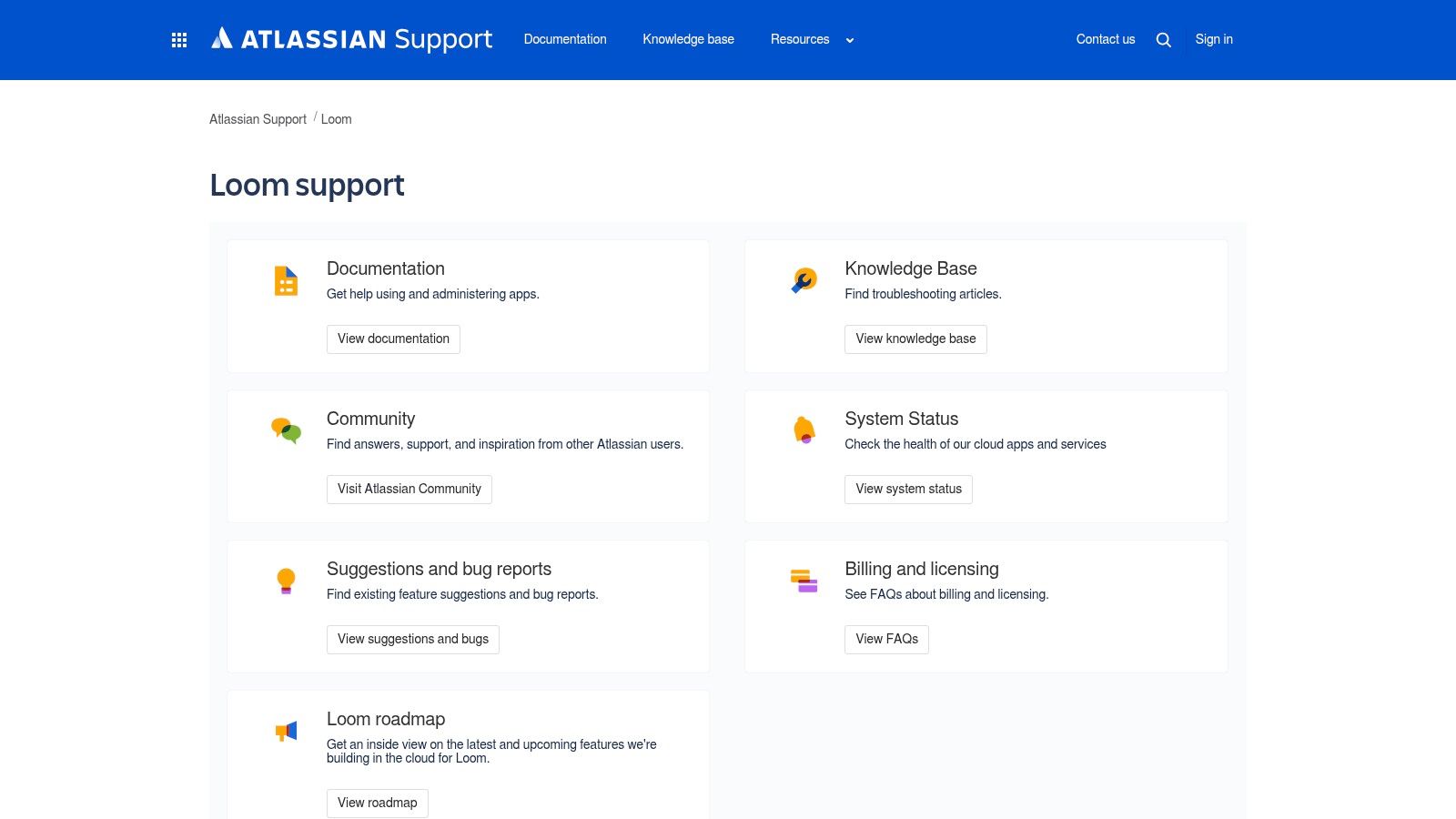
Task: Click the Community card heading
Action: click(x=370, y=419)
